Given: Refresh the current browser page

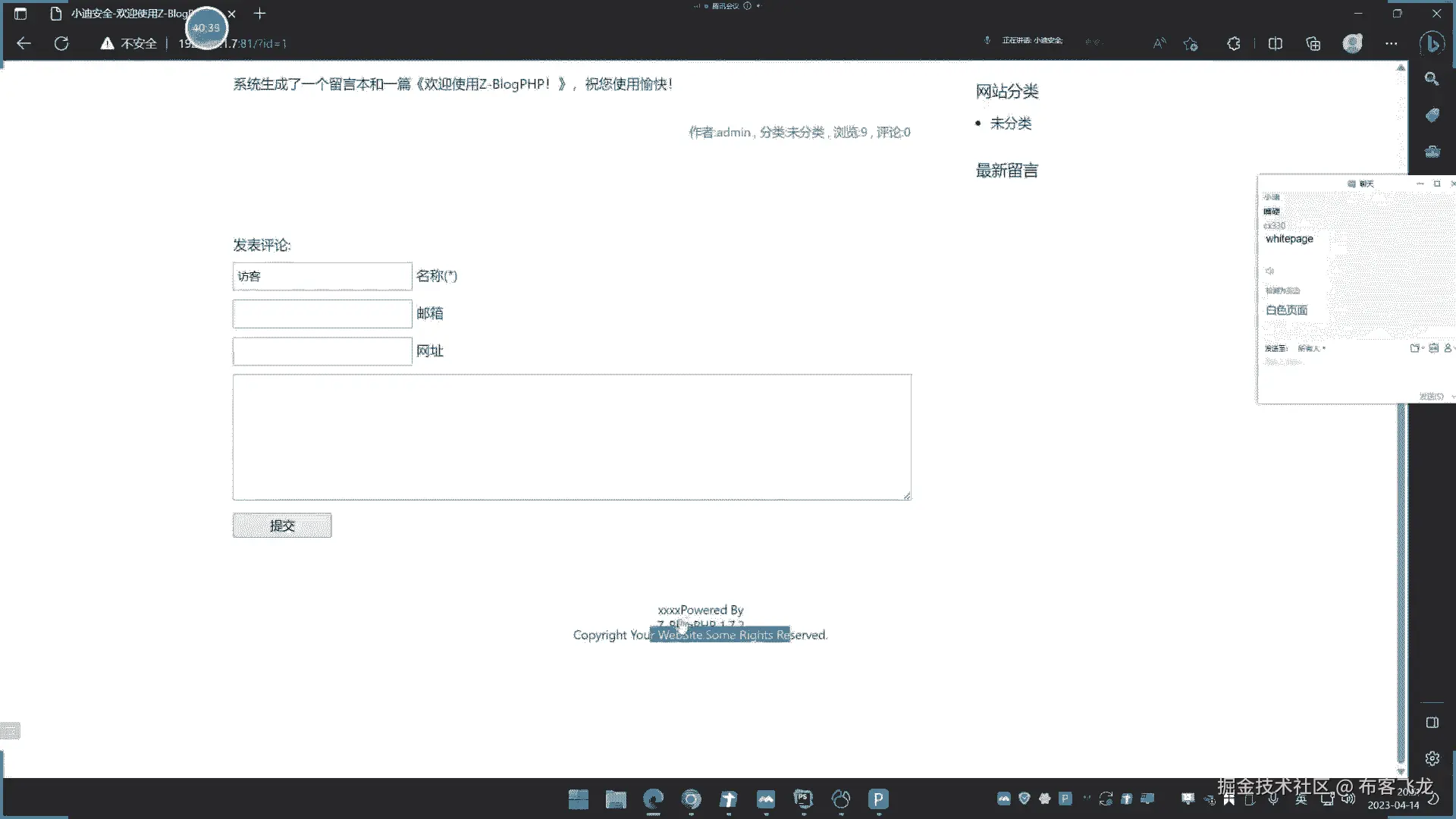Looking at the screenshot, I should 61,43.
